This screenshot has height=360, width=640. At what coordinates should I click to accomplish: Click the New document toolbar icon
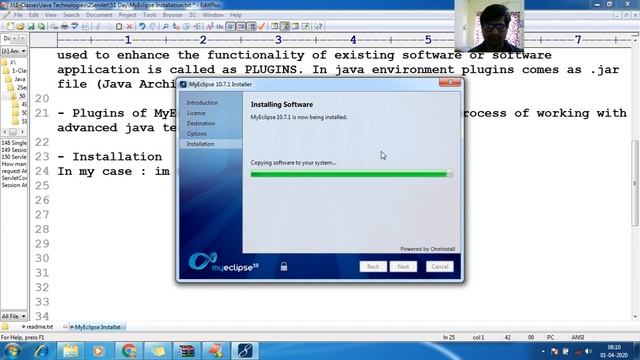pos(10,27)
